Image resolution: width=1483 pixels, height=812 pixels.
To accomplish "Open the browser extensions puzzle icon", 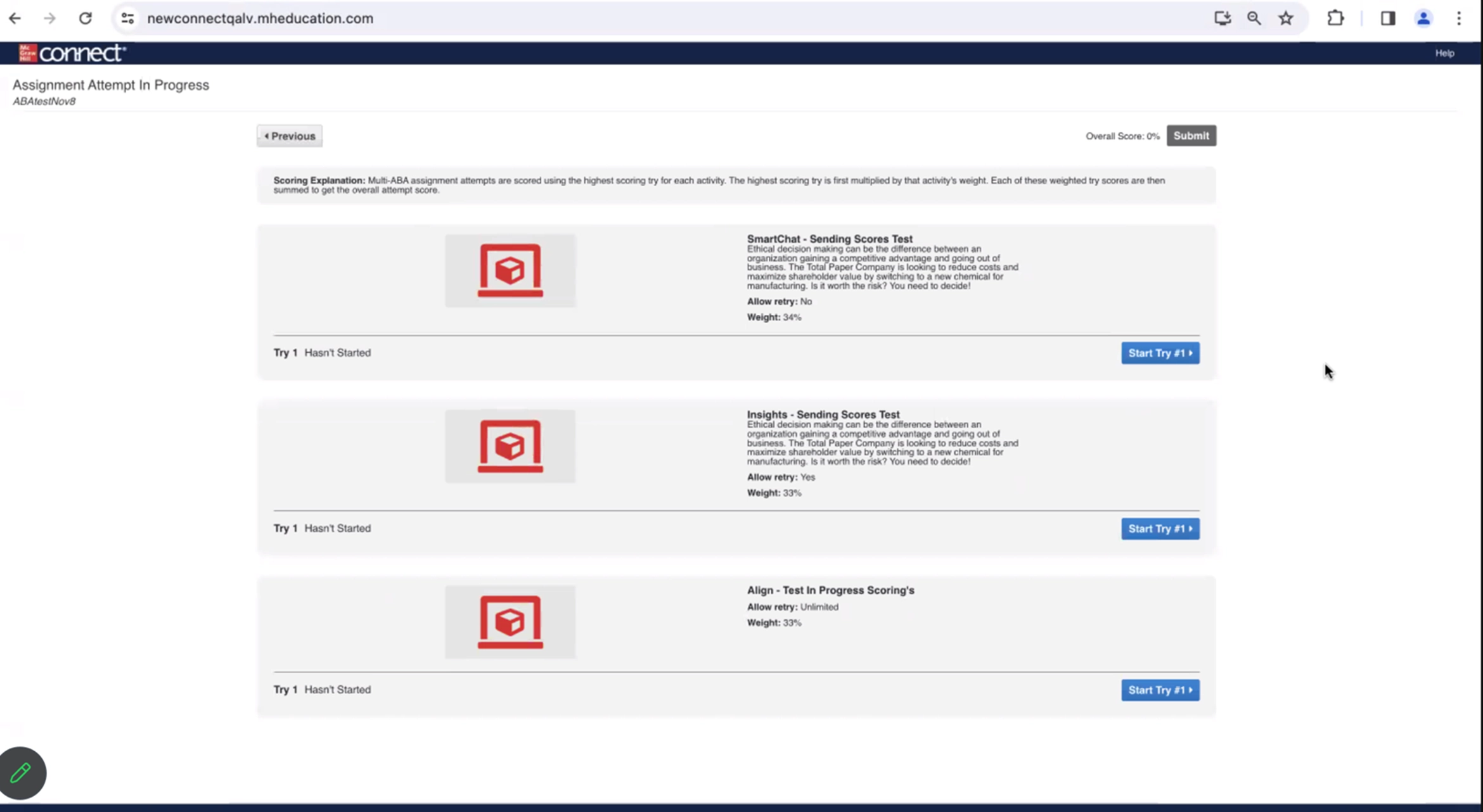I will click(1335, 18).
